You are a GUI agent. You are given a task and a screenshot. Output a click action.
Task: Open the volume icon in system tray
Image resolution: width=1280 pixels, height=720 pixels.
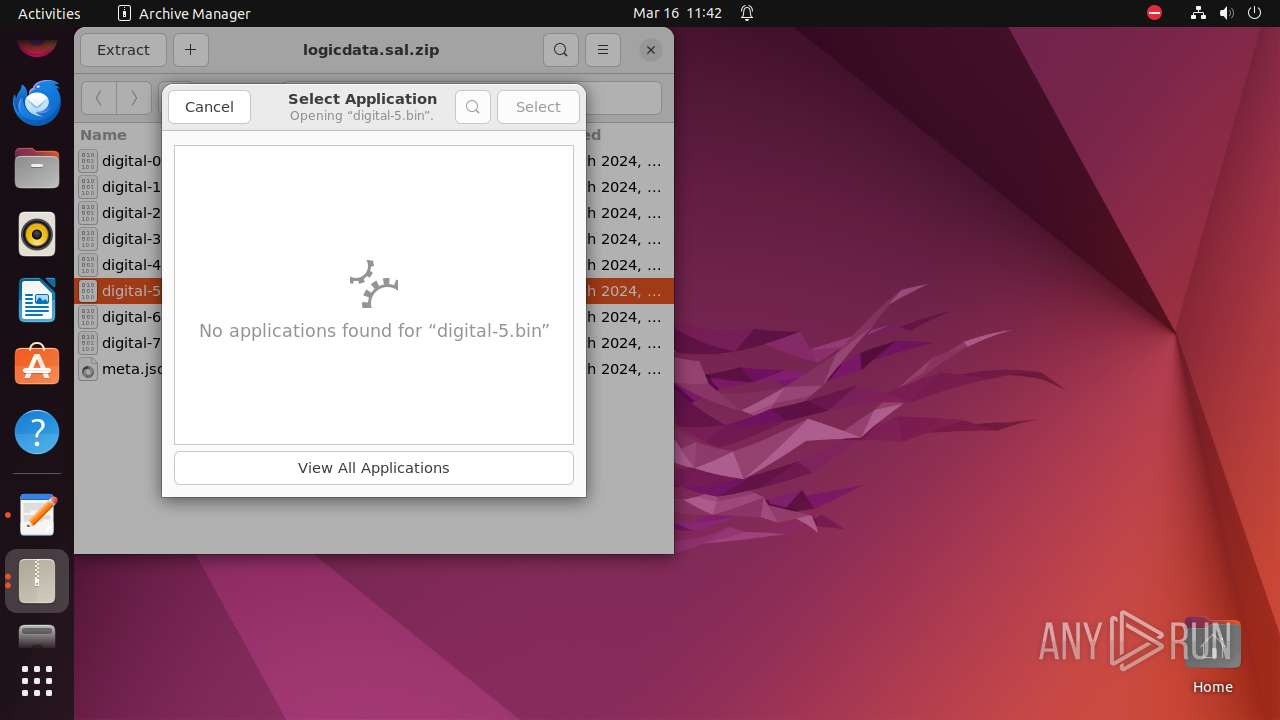click(x=1227, y=13)
